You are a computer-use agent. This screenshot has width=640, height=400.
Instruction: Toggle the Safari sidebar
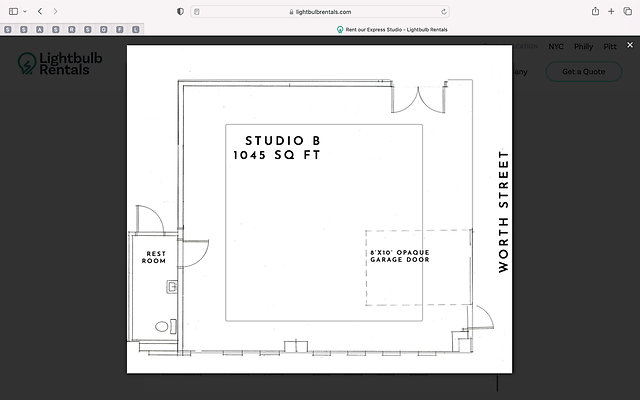(x=12, y=11)
